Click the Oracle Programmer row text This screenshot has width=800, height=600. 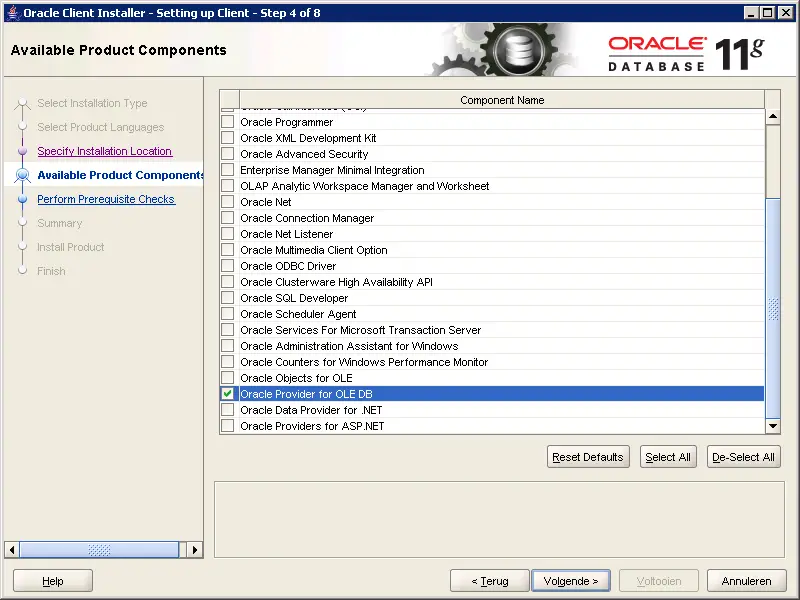click(x=287, y=122)
